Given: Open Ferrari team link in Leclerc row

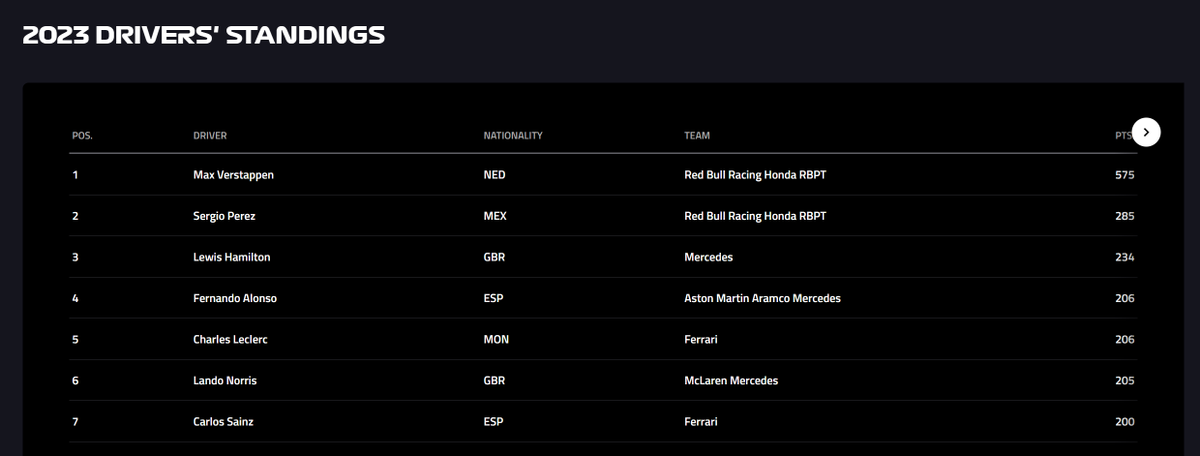Looking at the screenshot, I should [701, 339].
